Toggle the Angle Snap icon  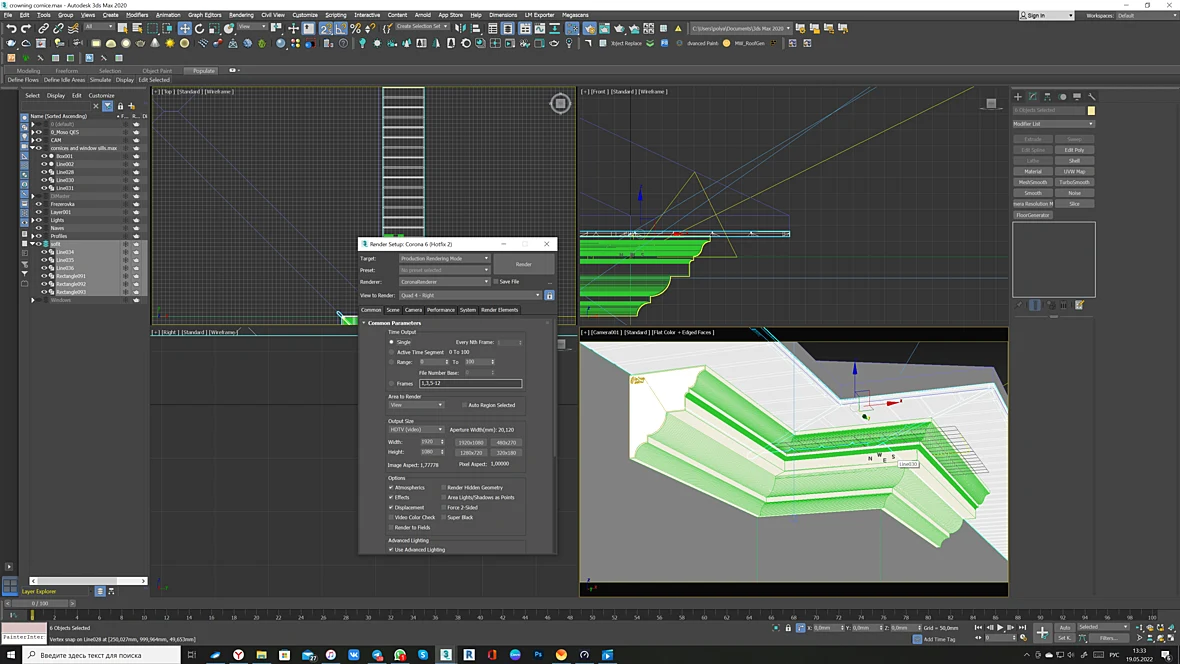coord(341,29)
